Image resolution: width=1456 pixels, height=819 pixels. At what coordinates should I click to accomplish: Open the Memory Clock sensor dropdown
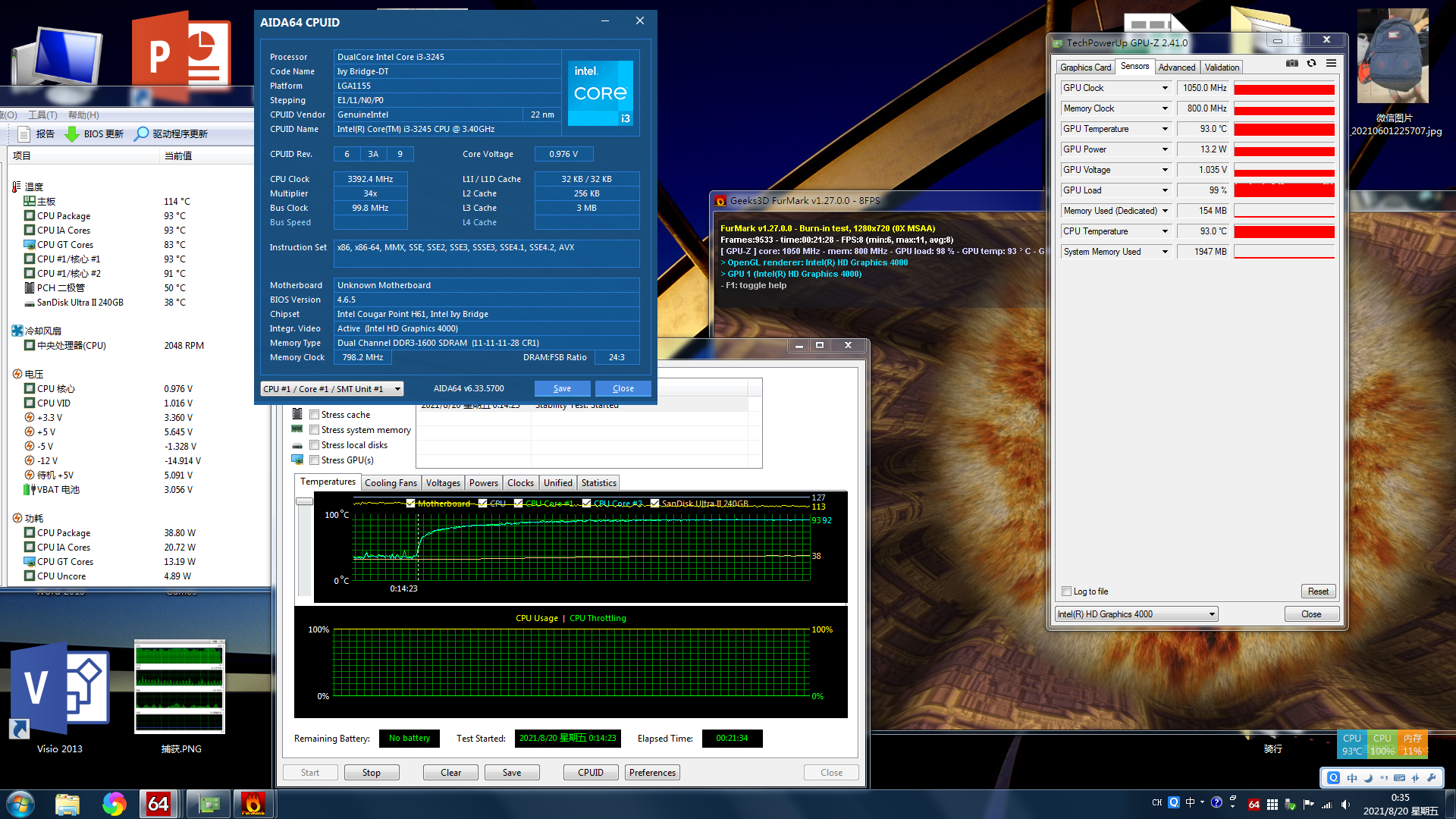click(1165, 108)
